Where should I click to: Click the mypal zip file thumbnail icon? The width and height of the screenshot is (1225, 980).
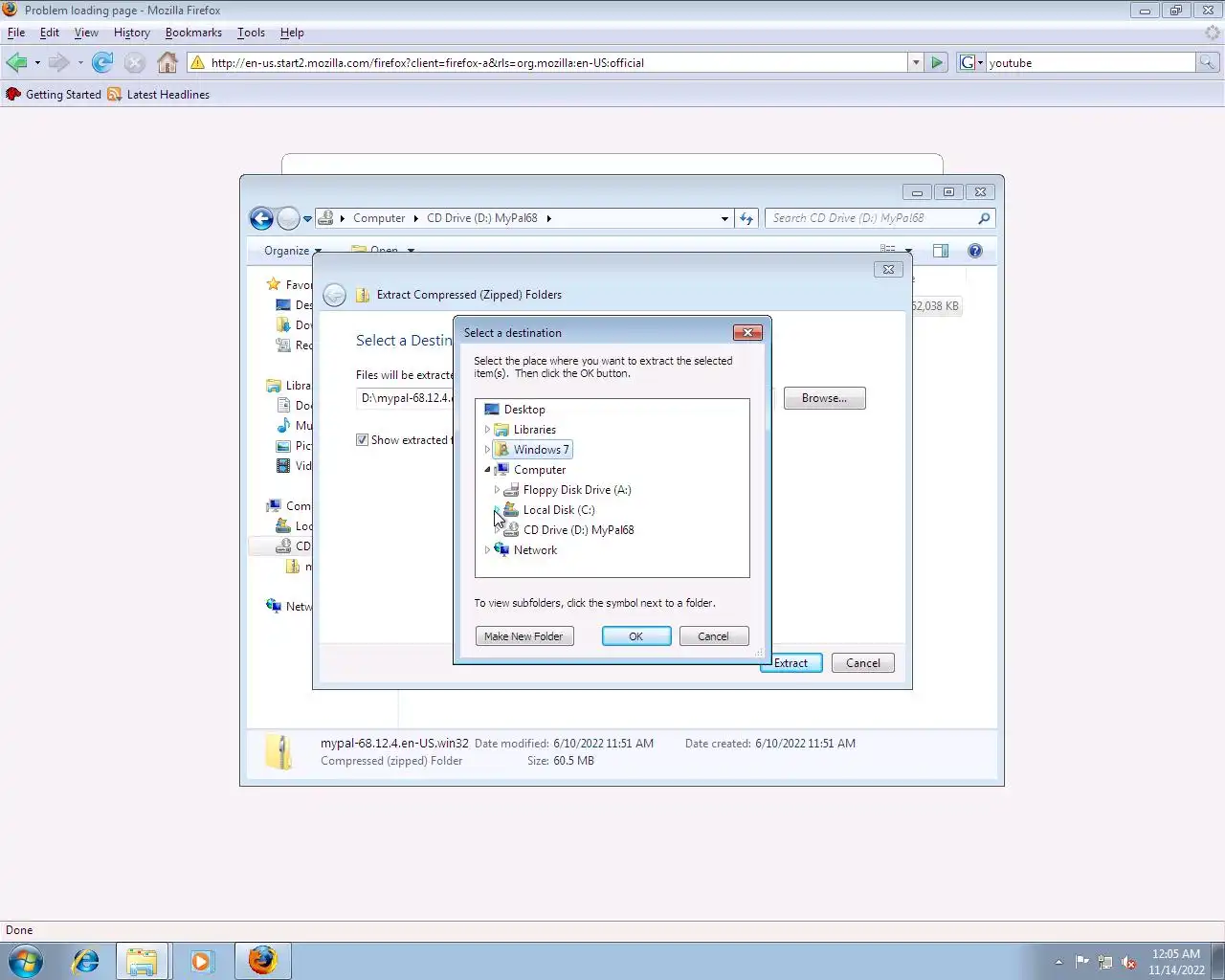click(x=279, y=752)
